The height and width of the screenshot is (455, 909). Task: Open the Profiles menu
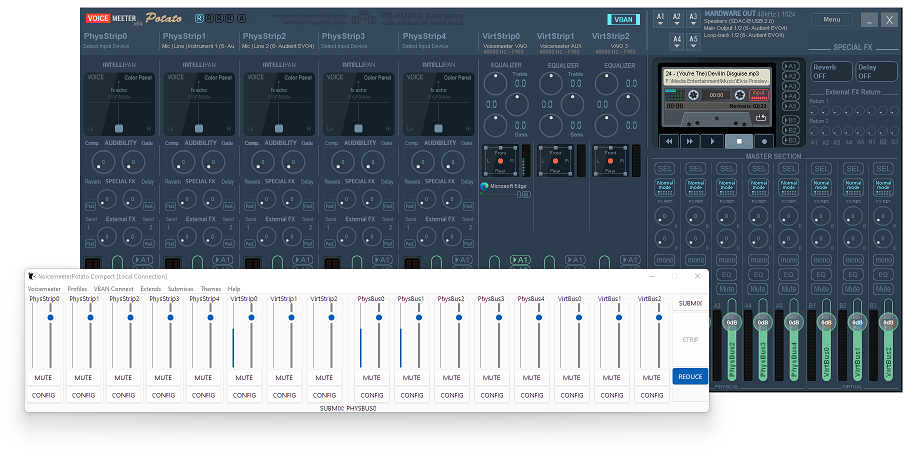pyautogui.click(x=77, y=288)
